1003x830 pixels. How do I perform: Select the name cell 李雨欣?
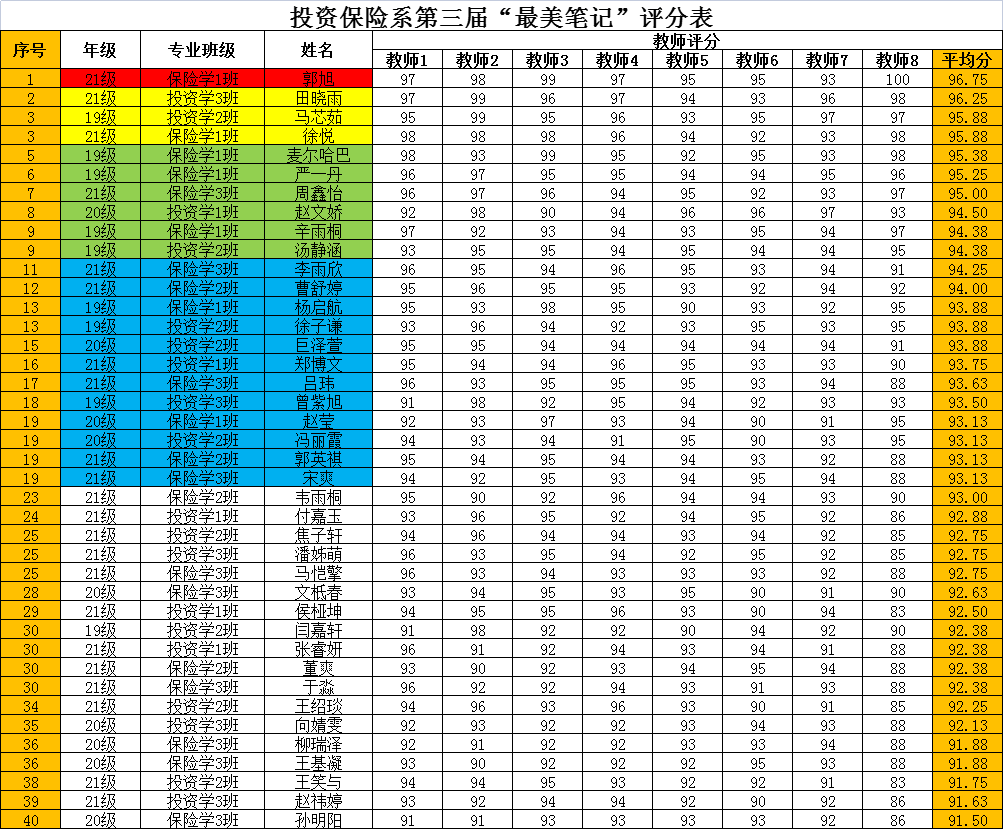tap(318, 269)
